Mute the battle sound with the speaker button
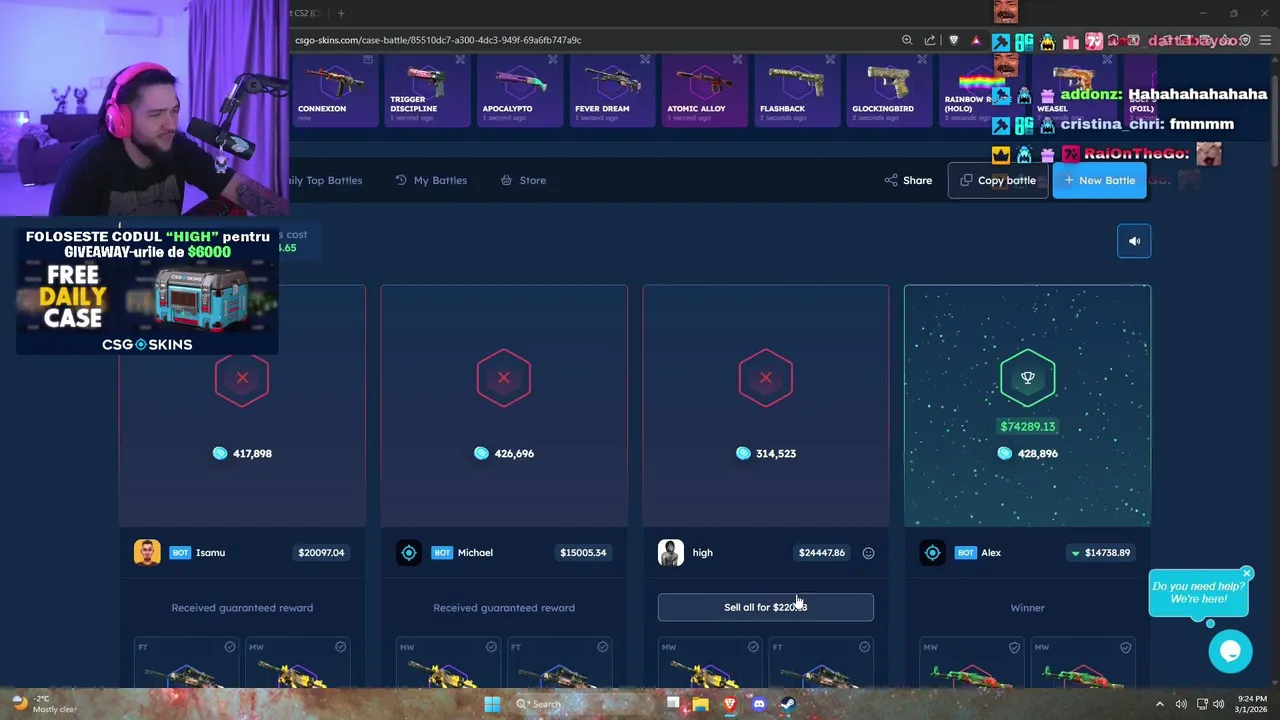1280x720 pixels. click(x=1134, y=241)
